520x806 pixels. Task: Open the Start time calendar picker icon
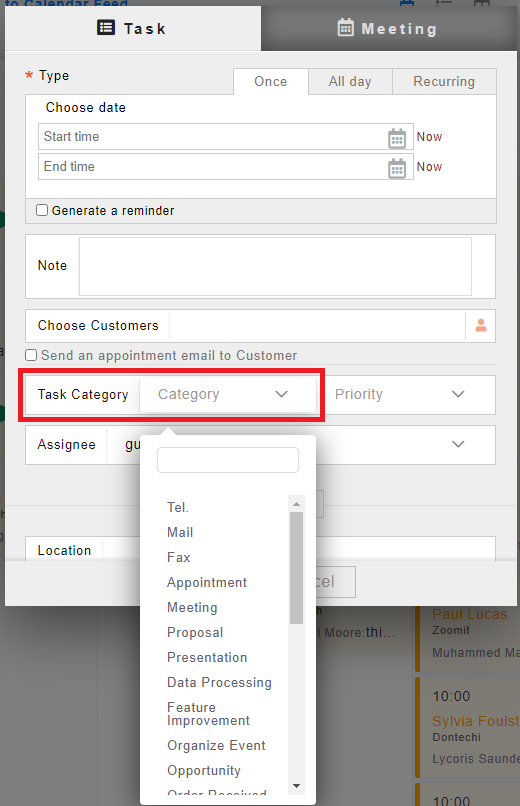(x=397, y=138)
